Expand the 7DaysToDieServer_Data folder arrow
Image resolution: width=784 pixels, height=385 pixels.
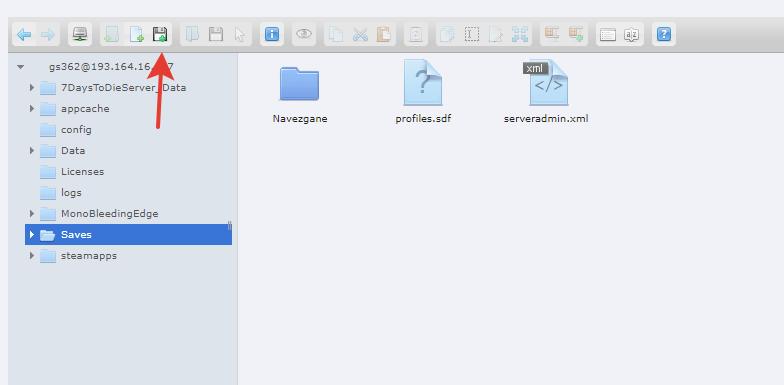point(32,88)
